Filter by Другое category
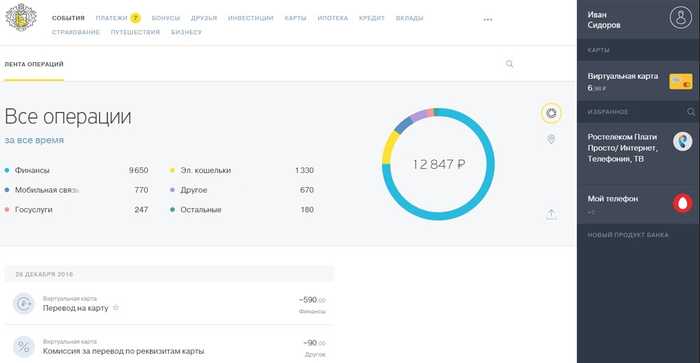 pyautogui.click(x=194, y=190)
